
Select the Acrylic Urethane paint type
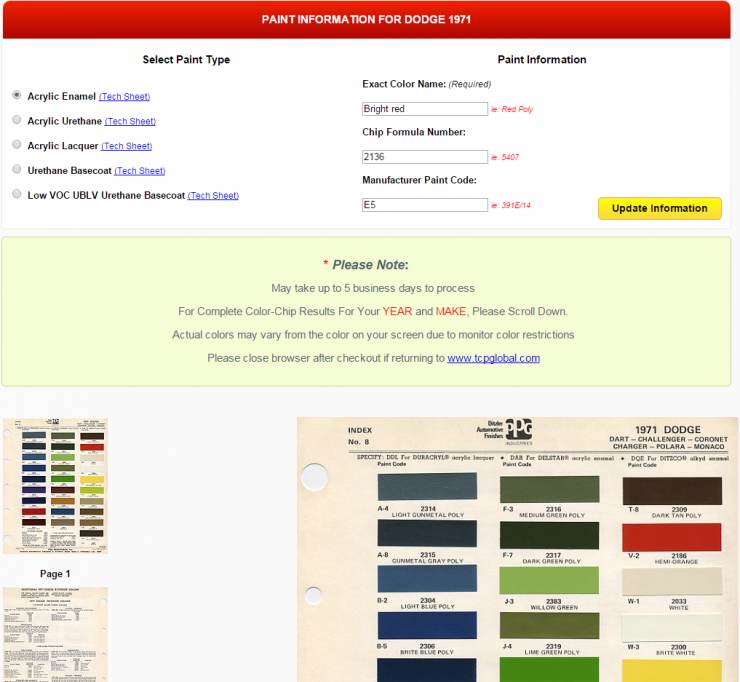coord(17,119)
